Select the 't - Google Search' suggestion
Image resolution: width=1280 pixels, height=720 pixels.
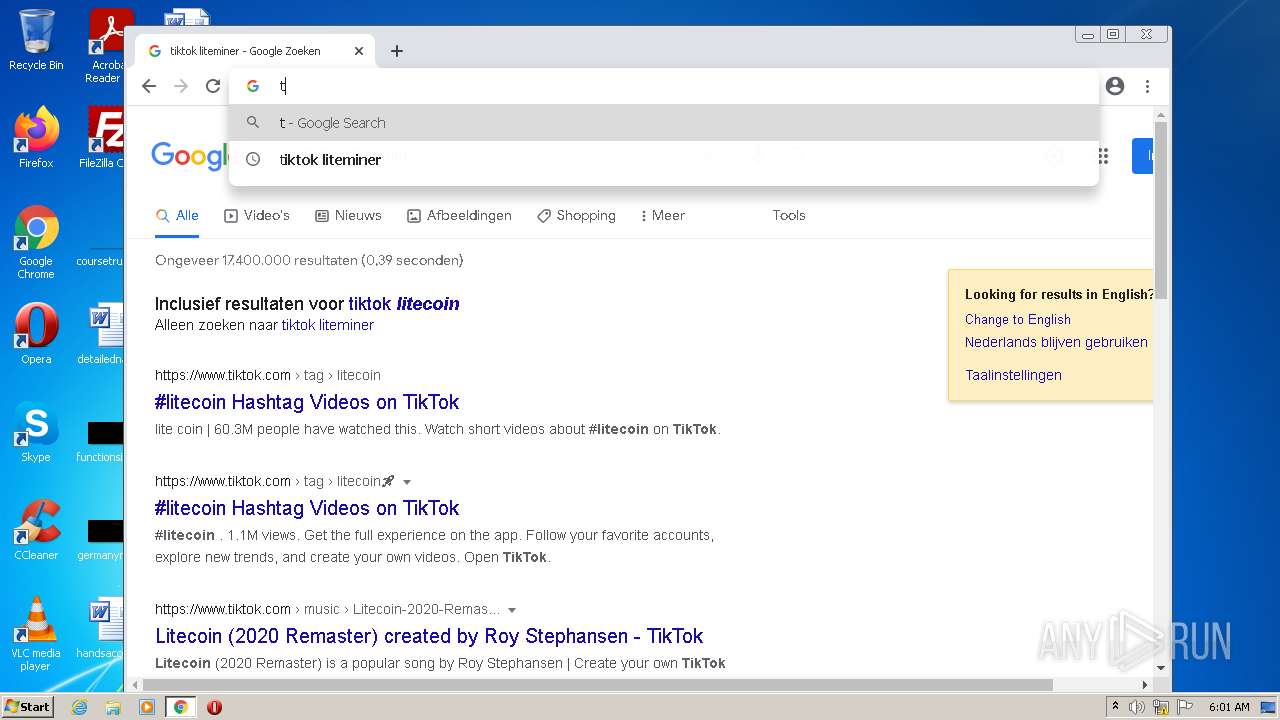(664, 123)
